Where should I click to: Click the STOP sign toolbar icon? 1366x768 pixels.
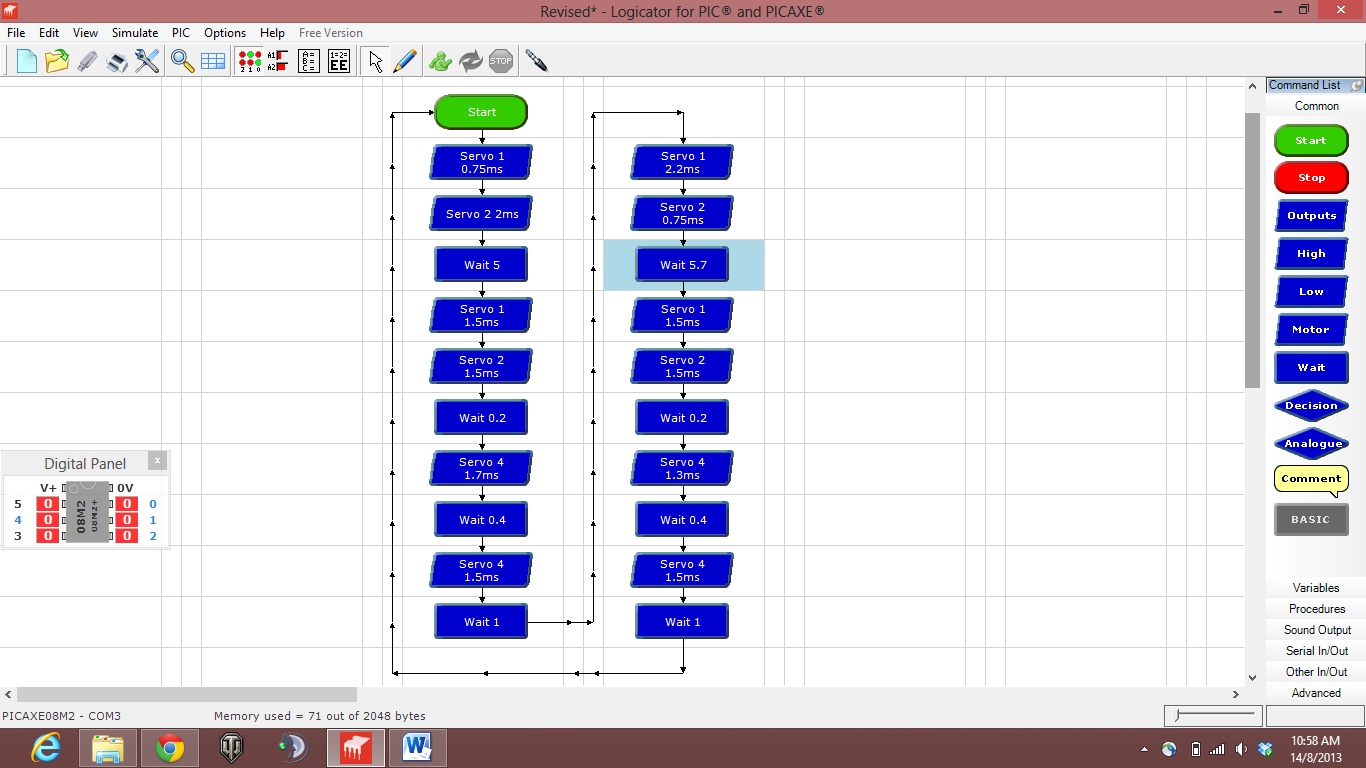click(x=501, y=61)
